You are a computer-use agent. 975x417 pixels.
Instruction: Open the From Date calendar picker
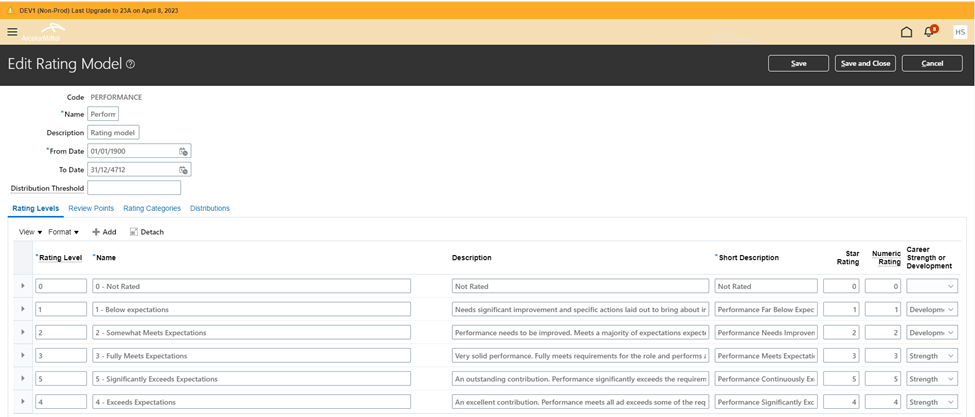(183, 151)
